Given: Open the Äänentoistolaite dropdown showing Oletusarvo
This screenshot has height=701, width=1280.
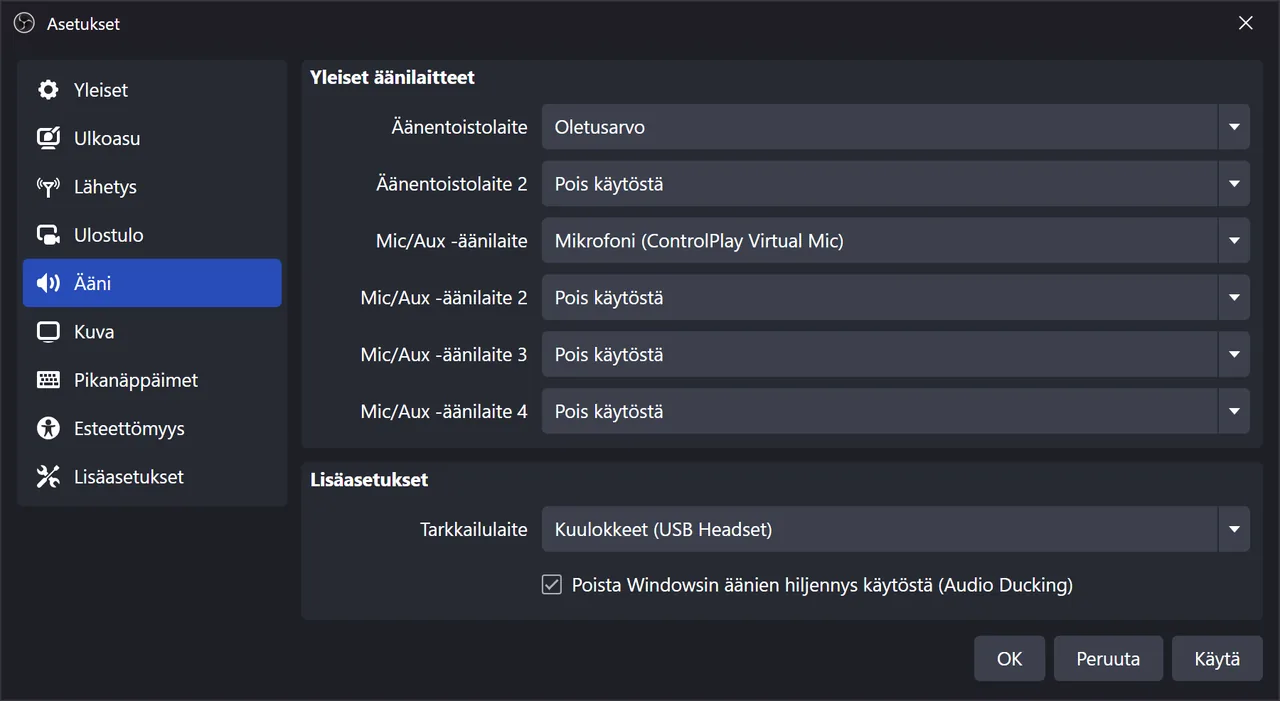Looking at the screenshot, I should click(x=896, y=127).
